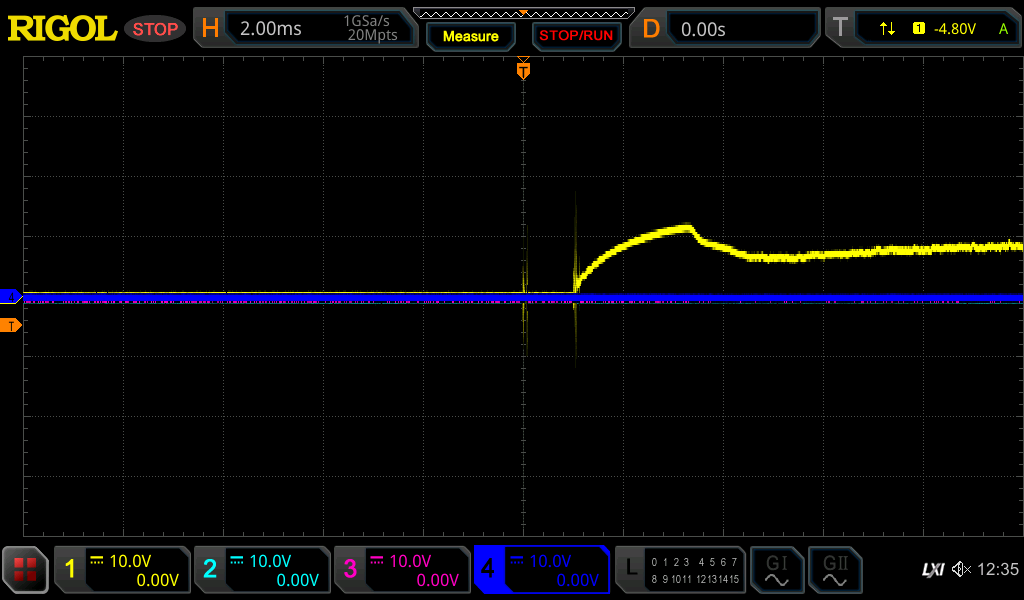
Task: Click the LXI network status icon
Action: click(x=932, y=570)
